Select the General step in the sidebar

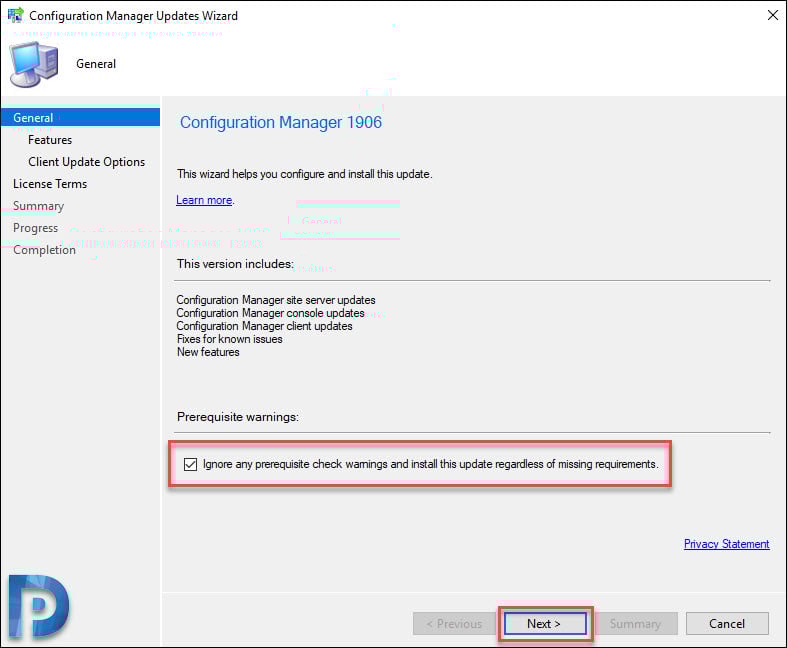(x=80, y=117)
